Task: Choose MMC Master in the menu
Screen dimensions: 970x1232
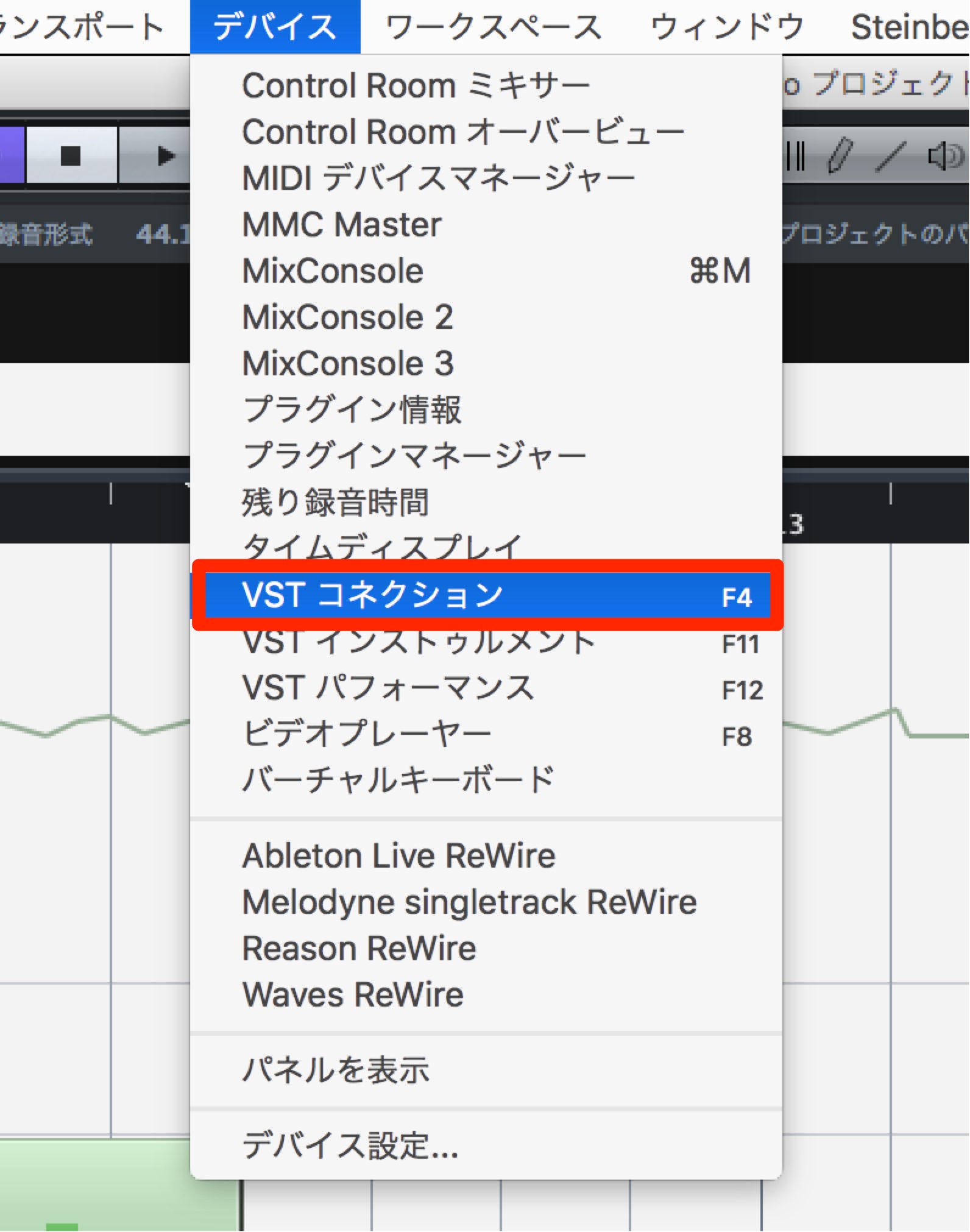Action: coord(486,224)
